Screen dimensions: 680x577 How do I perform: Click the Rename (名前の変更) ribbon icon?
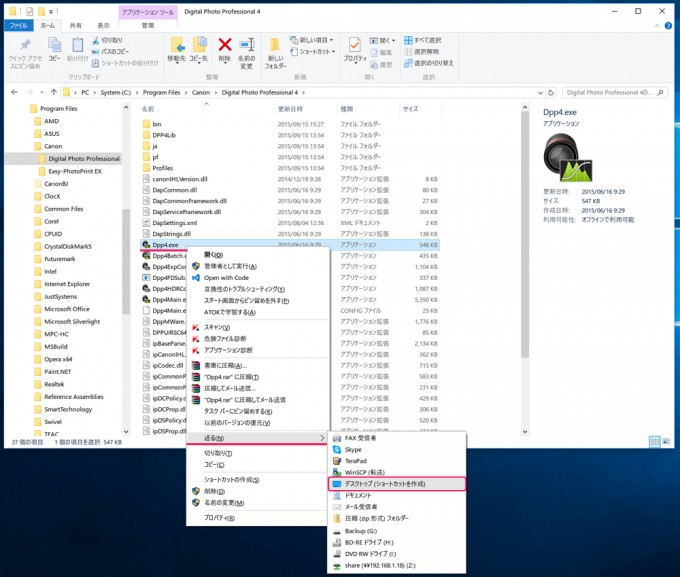[247, 44]
